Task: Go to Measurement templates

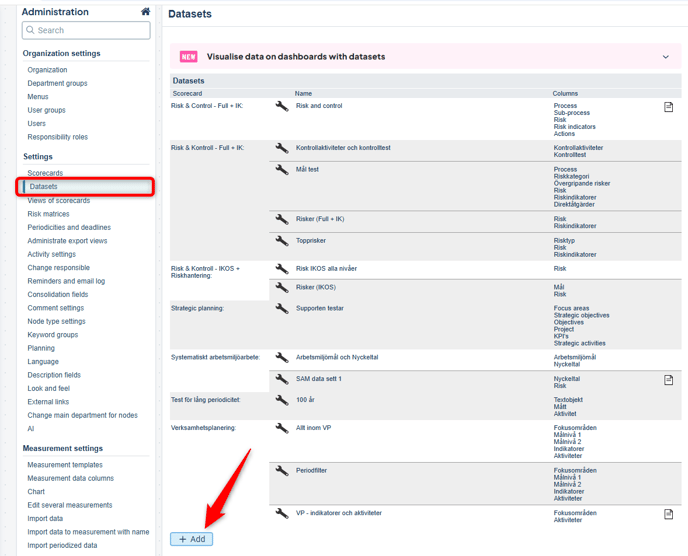Action: (65, 465)
